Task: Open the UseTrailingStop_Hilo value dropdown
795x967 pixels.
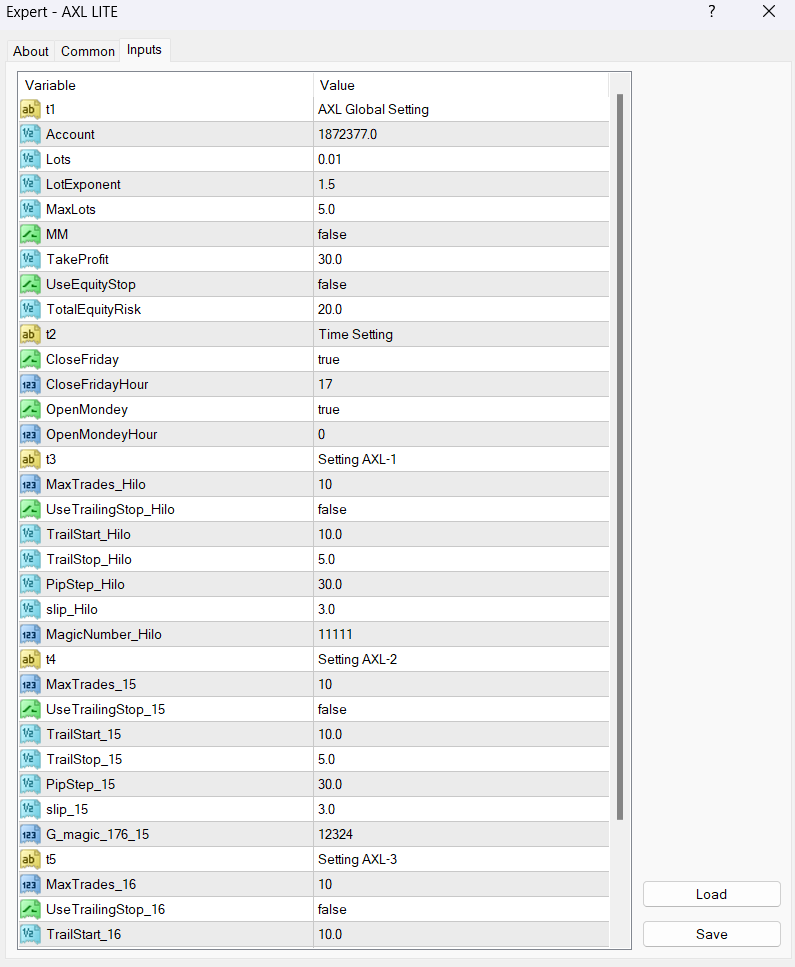Action: (460, 509)
